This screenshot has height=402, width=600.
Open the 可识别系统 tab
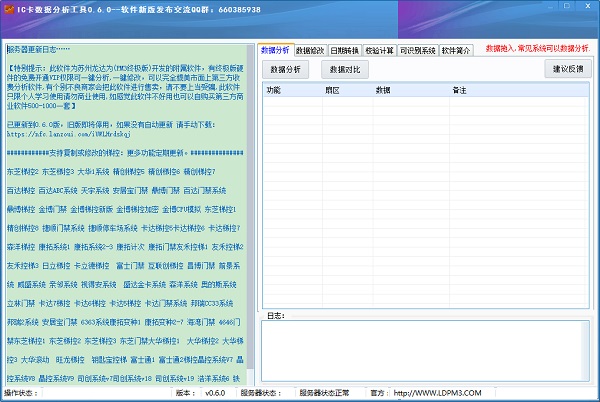pyautogui.click(x=417, y=50)
